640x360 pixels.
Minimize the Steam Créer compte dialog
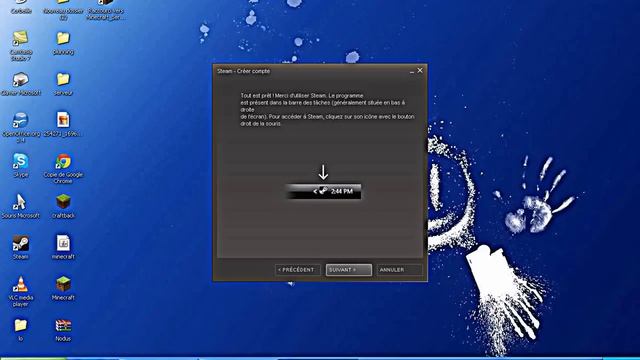[x=411, y=71]
